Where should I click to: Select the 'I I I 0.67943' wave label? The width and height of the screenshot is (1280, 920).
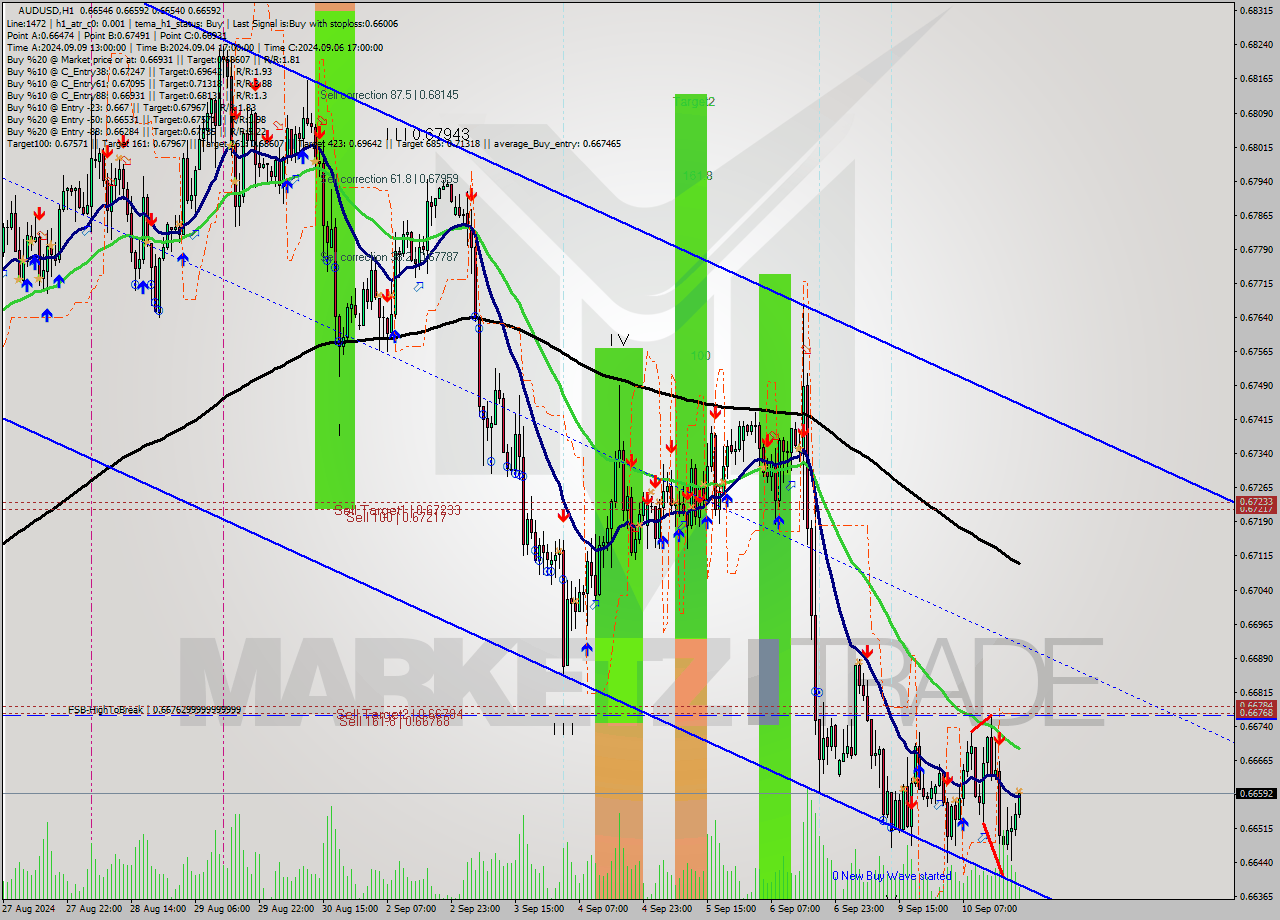(428, 133)
